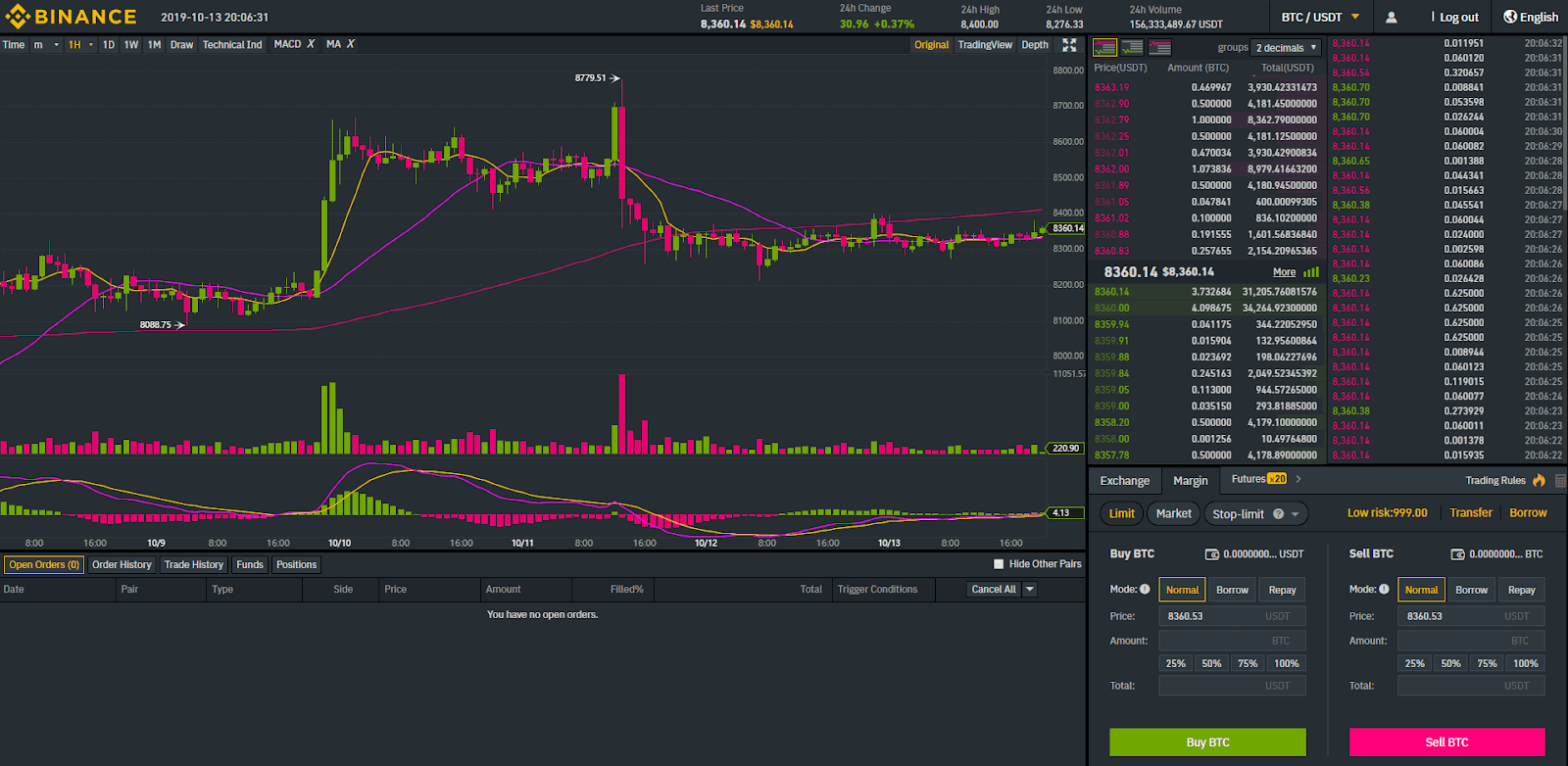Viewport: 1568px width, 766px height.
Task: Toggle Hide Other Pairs checkbox
Action: coord(999,564)
